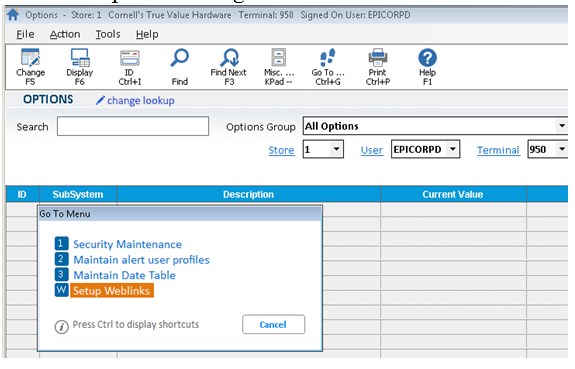This screenshot has height=369, width=575.
Task: Open the Action menu
Action: pyautogui.click(x=65, y=34)
